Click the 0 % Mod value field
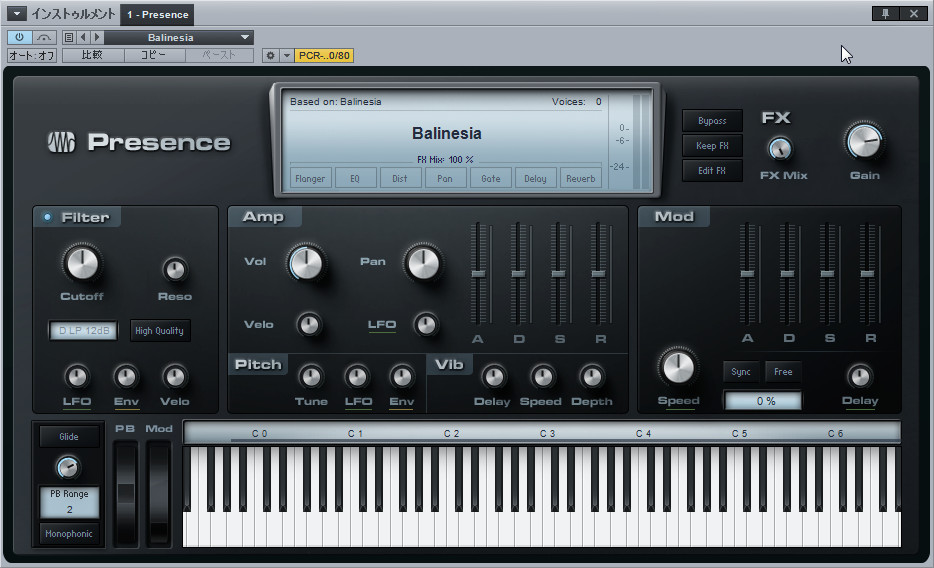The image size is (934, 568). 763,401
